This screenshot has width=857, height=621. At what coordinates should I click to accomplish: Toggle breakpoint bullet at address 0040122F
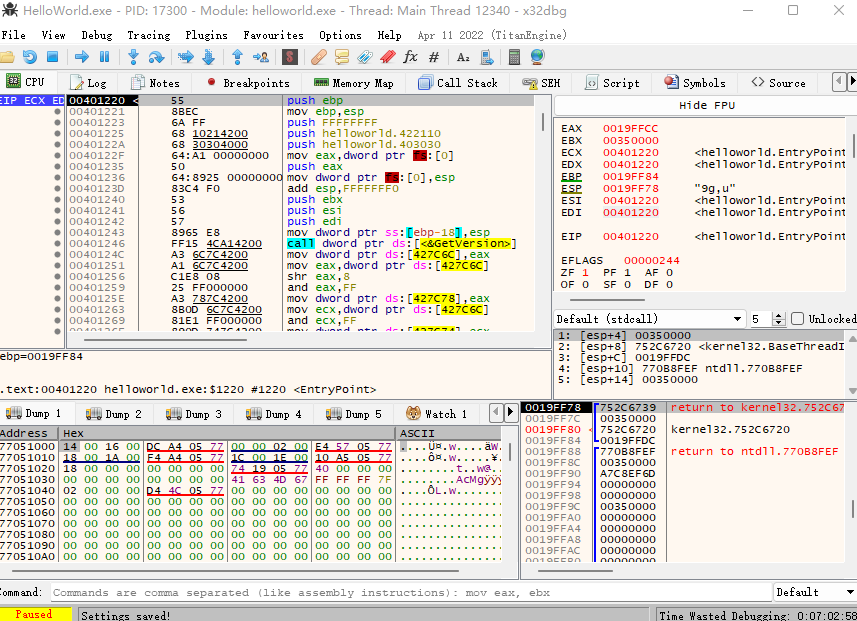coord(57,155)
